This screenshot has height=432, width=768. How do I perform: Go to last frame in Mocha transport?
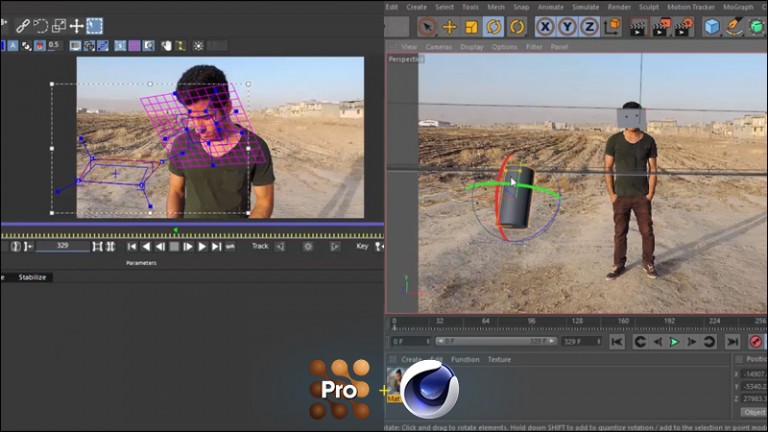[216, 246]
